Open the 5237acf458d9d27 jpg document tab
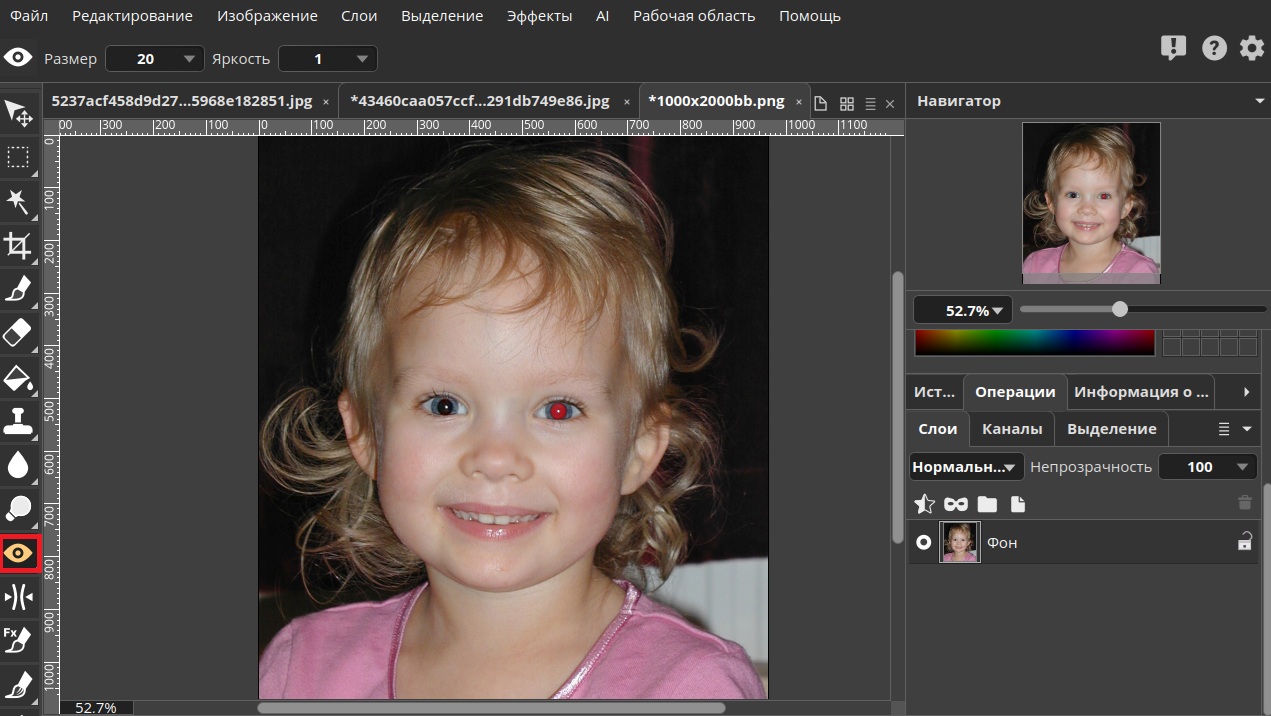1271x716 pixels. point(181,101)
